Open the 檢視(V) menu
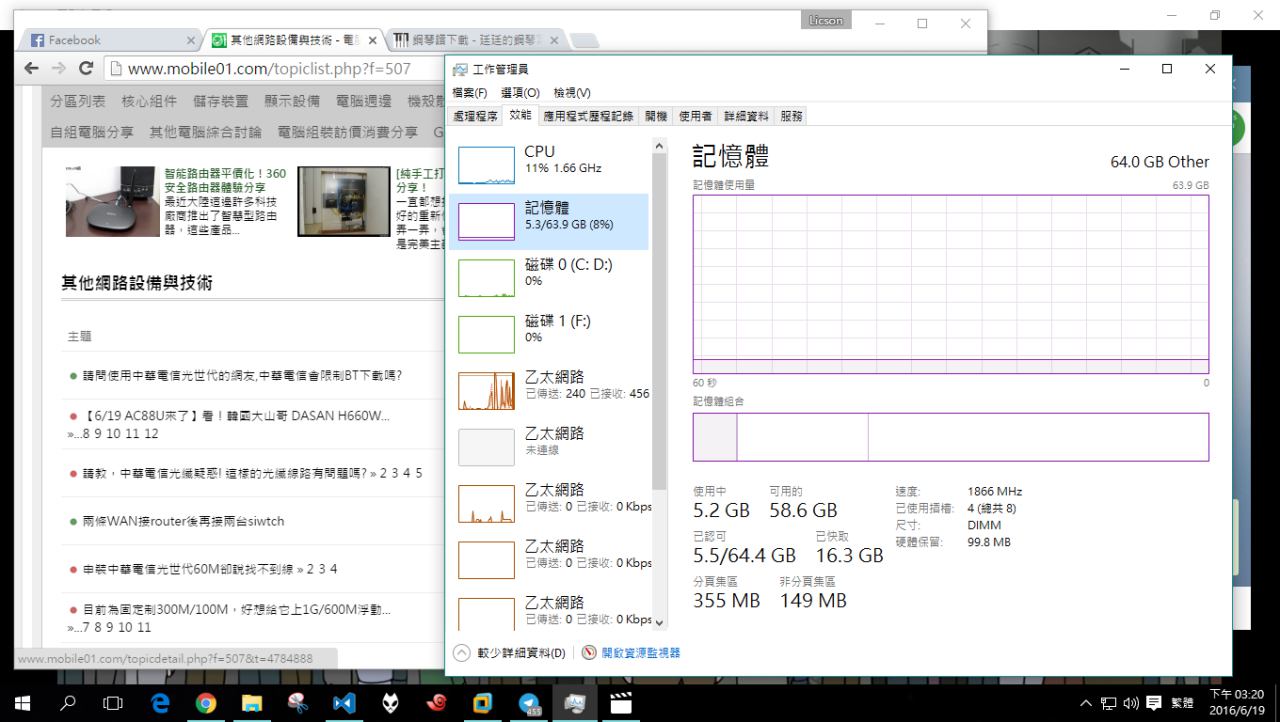 pos(571,93)
